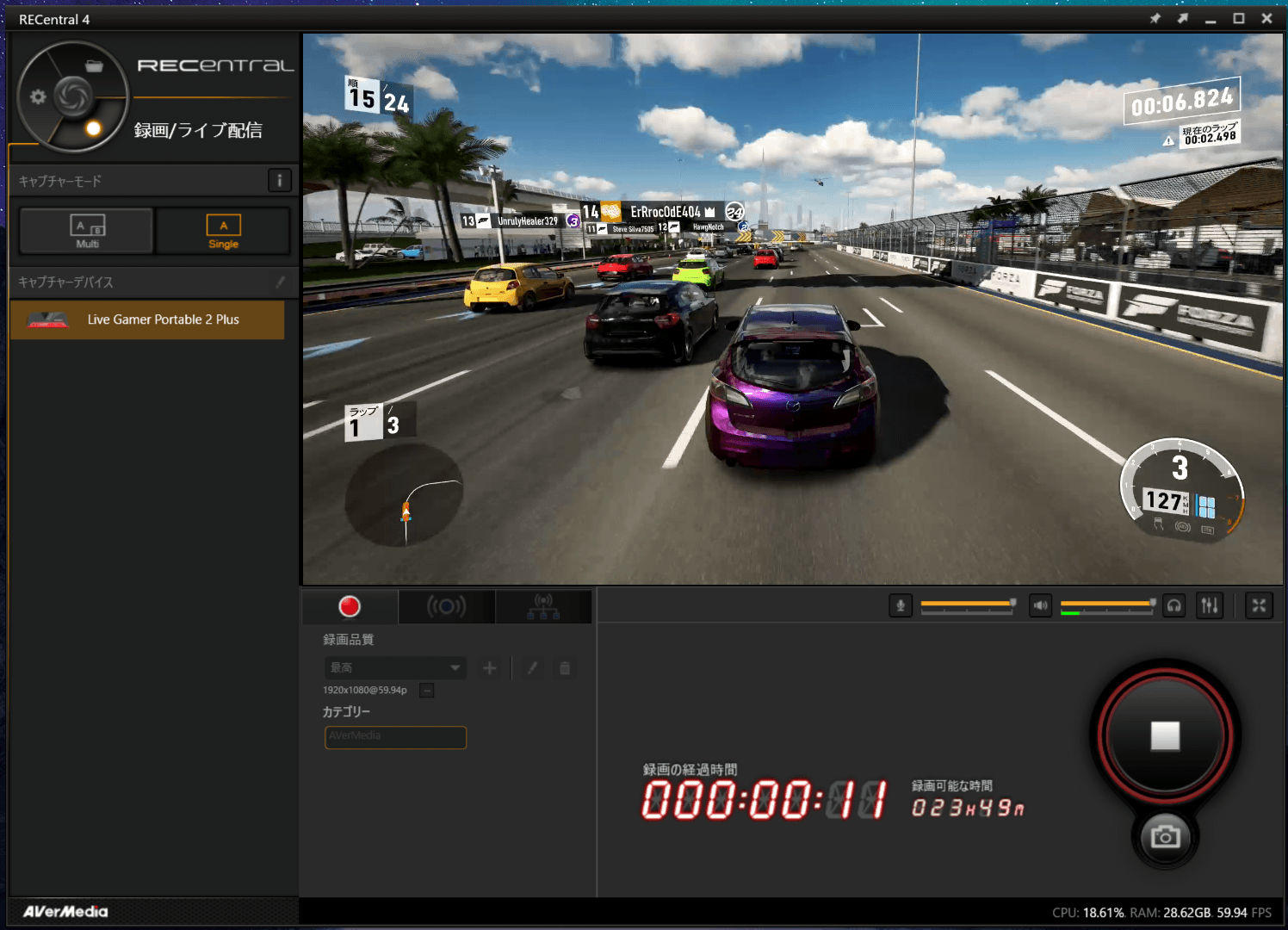1288x930 pixels.
Task: Switch to Multi capture mode
Action: point(87,231)
